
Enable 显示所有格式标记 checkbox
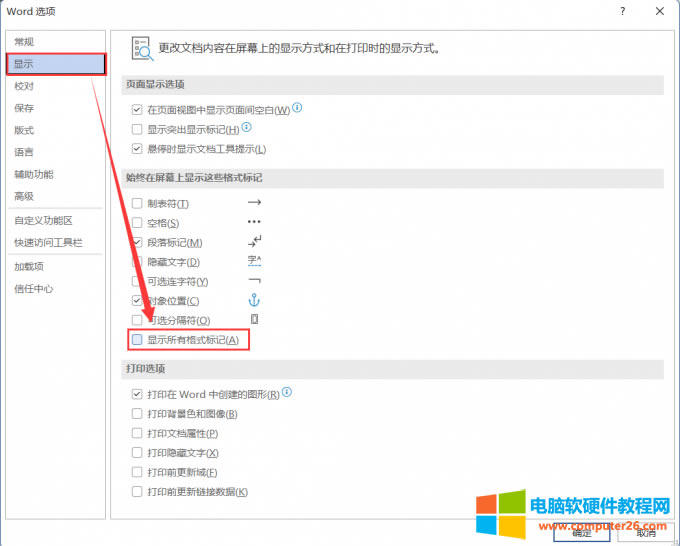138,340
